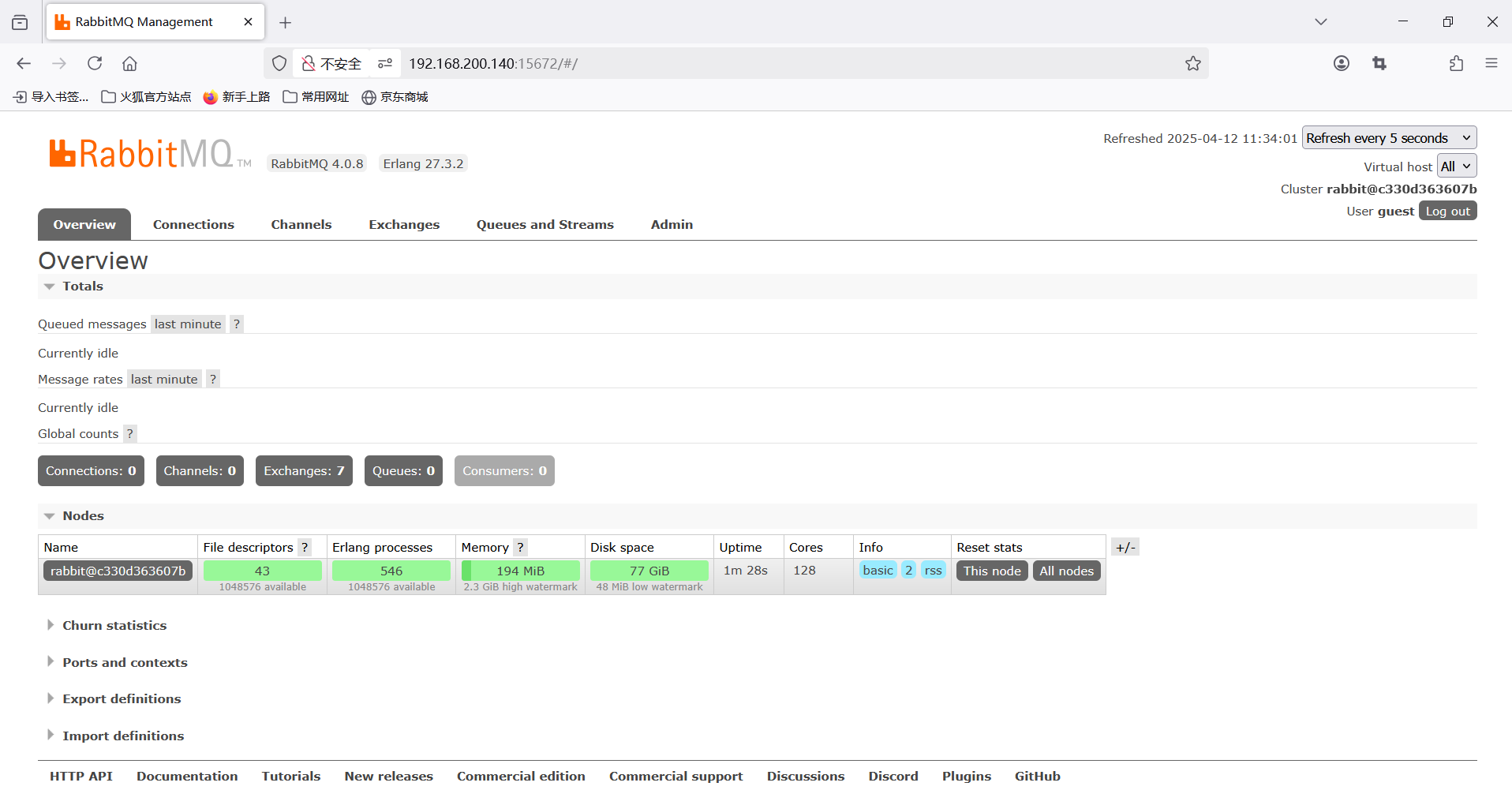Open the 常用网址 bookmark folder
The width and height of the screenshot is (1512, 805).
316,96
